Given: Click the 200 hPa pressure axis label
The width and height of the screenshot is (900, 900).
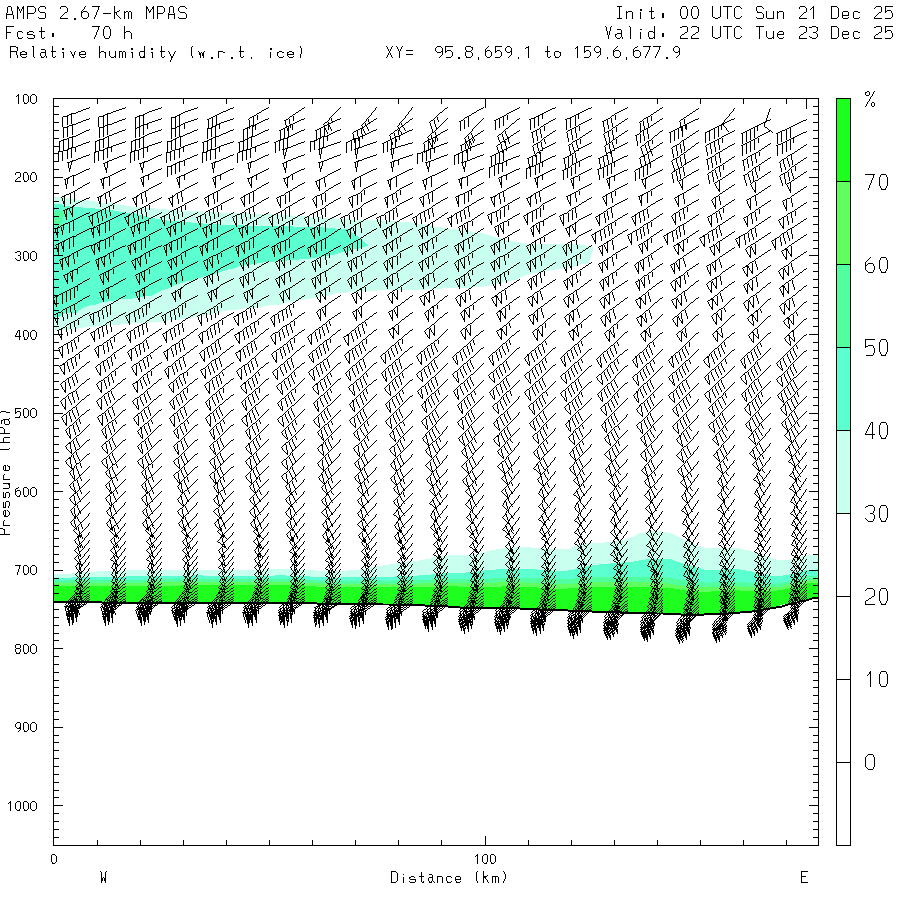Looking at the screenshot, I should point(26,177).
